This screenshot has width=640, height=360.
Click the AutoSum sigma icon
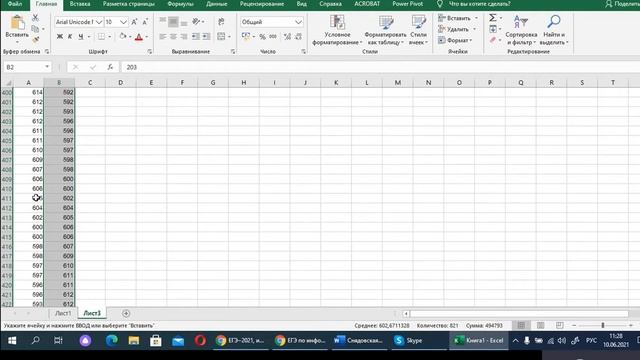coord(493,18)
